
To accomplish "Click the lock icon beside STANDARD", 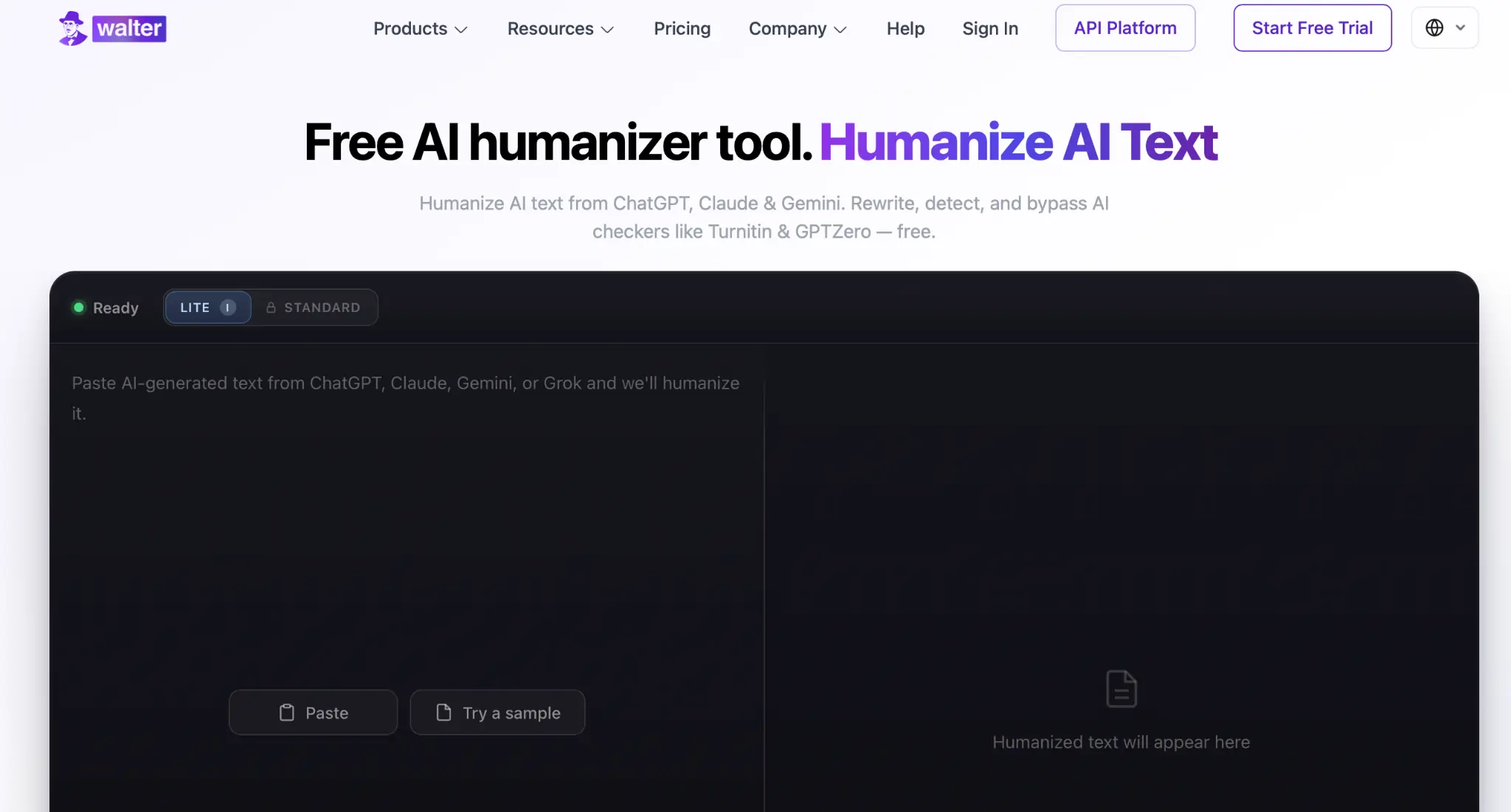I will [x=271, y=308].
